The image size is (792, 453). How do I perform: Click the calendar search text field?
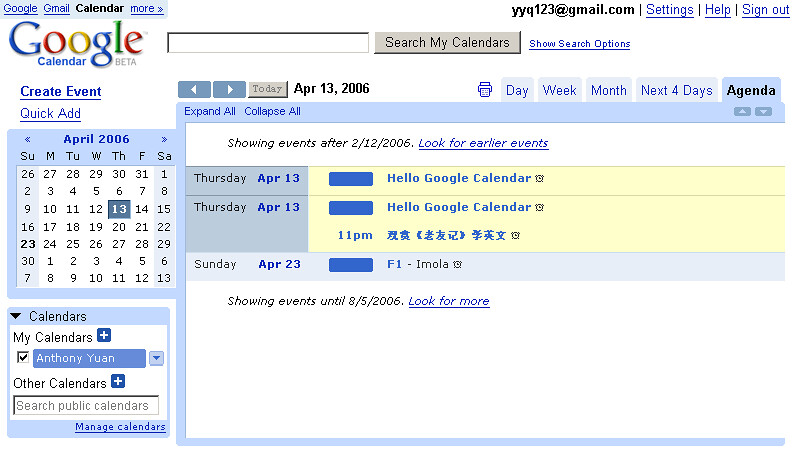point(268,42)
